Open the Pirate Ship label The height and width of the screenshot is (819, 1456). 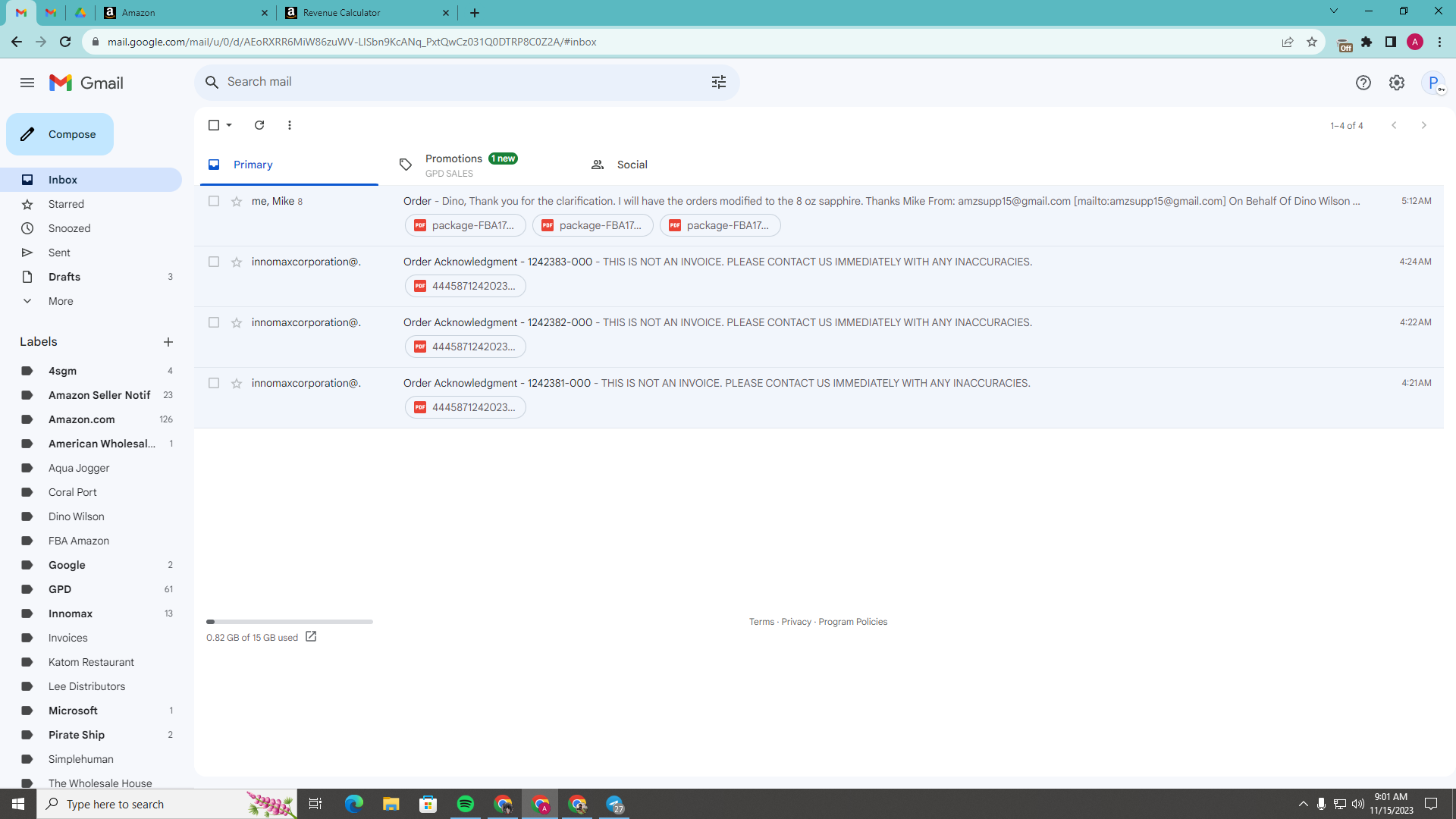(x=91, y=735)
